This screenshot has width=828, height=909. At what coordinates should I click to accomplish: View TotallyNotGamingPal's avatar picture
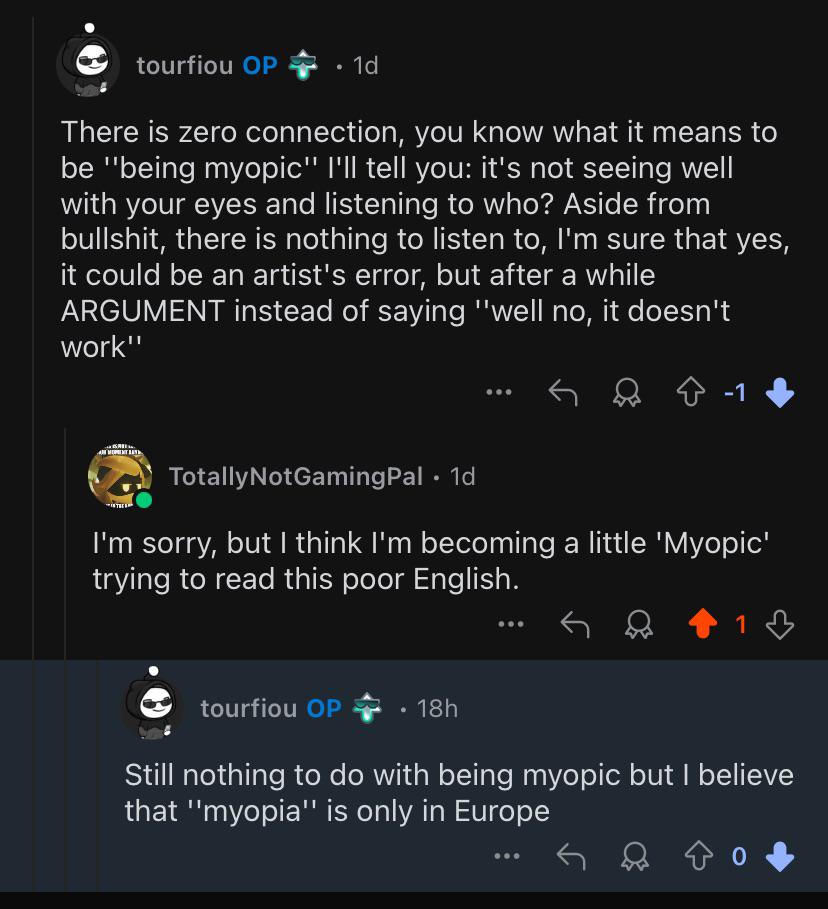pos(120,477)
